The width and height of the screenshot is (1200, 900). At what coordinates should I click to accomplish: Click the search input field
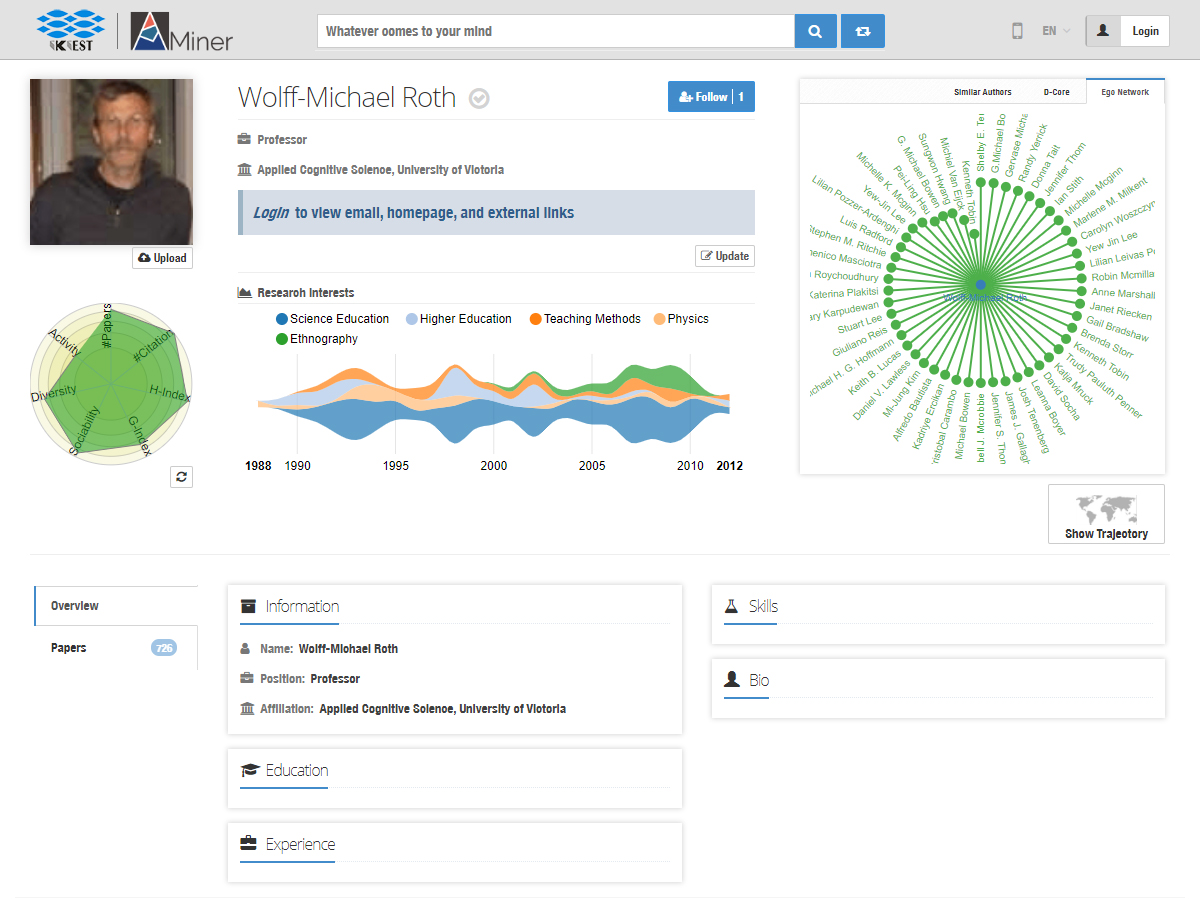tap(555, 31)
